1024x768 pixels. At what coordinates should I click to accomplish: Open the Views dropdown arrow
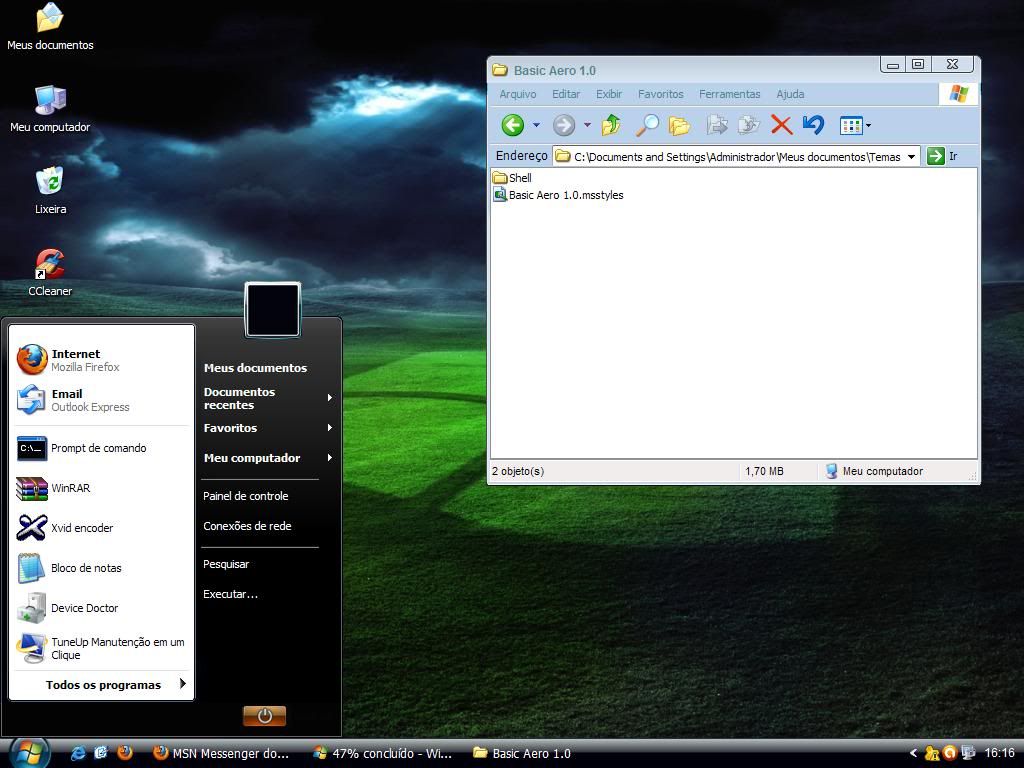[x=868, y=126]
